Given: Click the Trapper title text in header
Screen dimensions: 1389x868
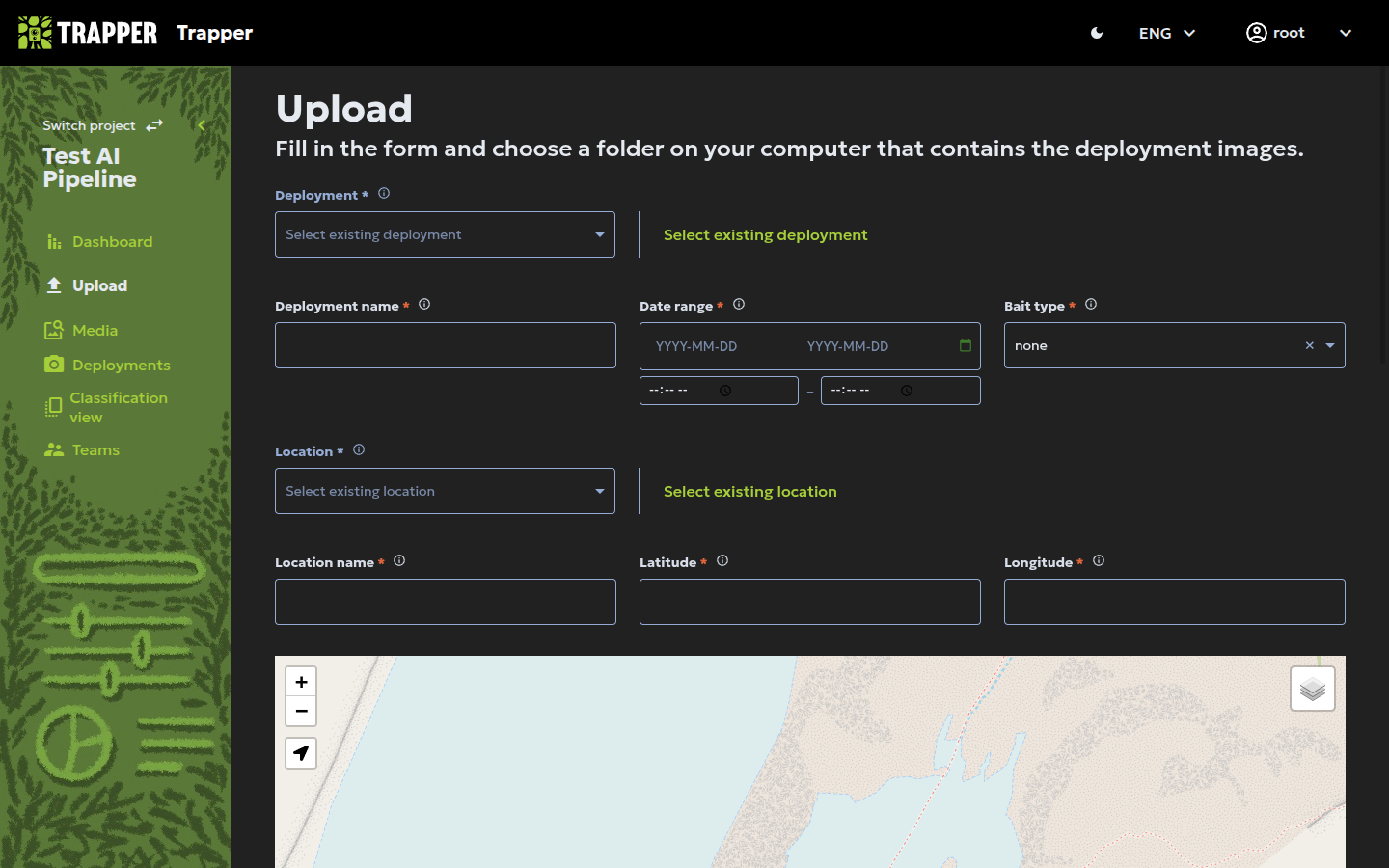Looking at the screenshot, I should [214, 33].
